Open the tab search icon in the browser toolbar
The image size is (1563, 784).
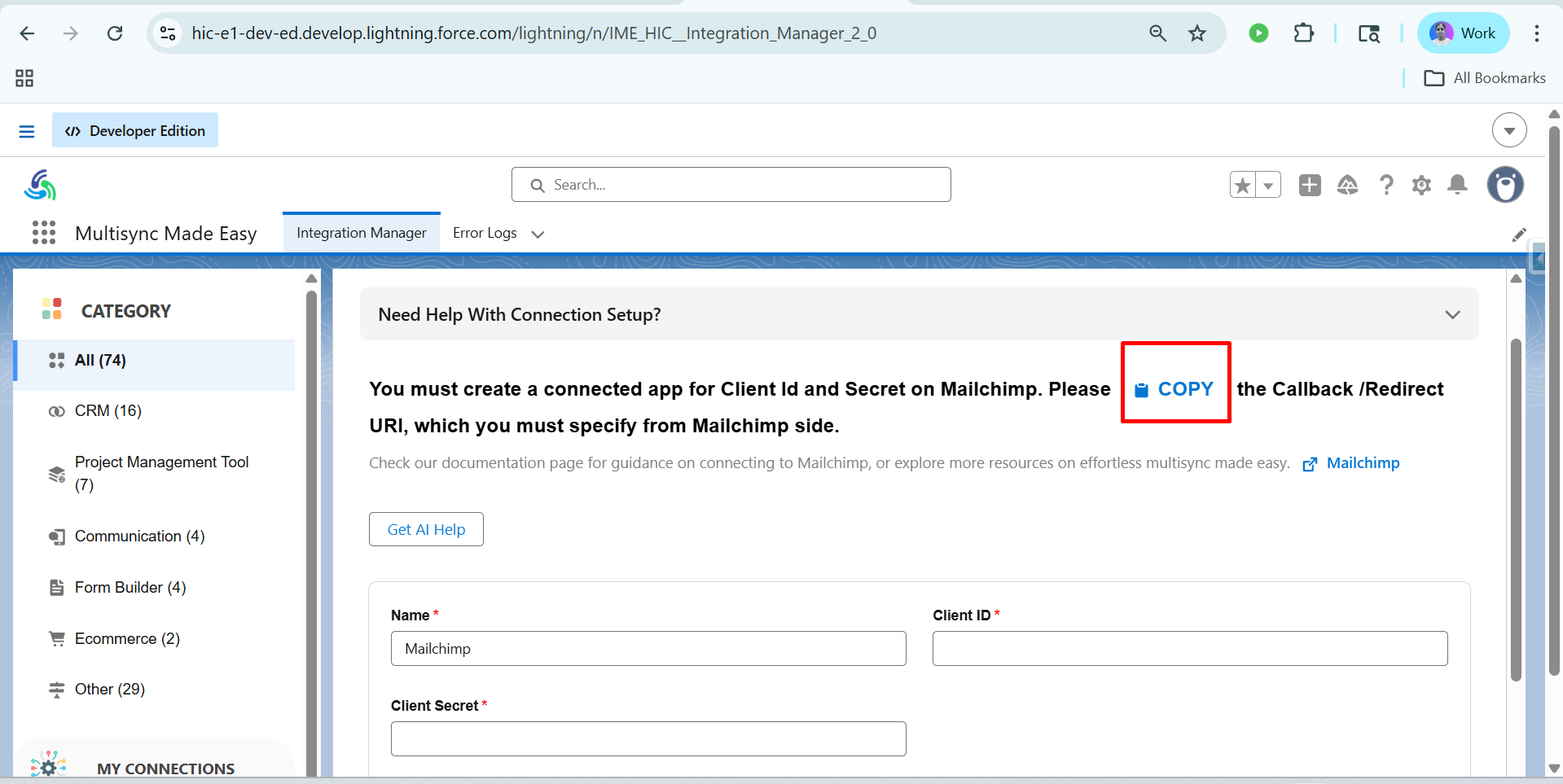pos(1368,33)
